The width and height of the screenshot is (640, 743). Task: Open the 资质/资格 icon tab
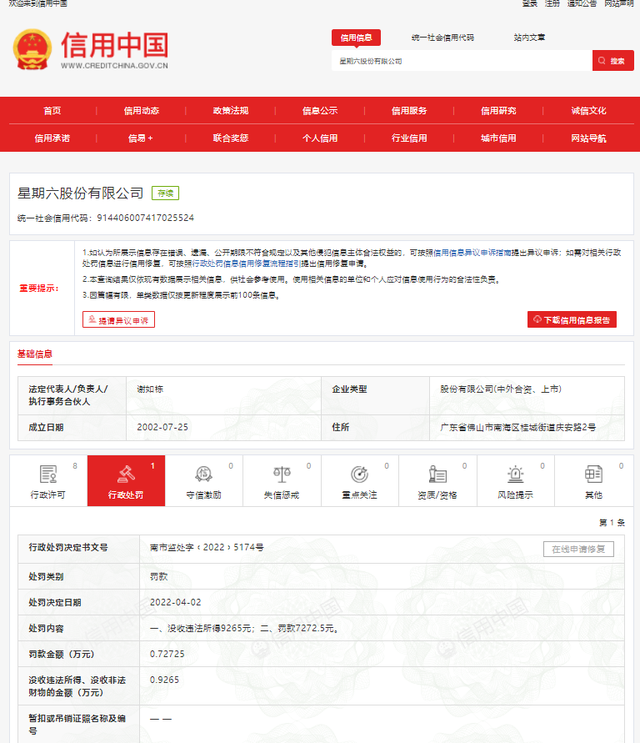pyautogui.click(x=437, y=481)
